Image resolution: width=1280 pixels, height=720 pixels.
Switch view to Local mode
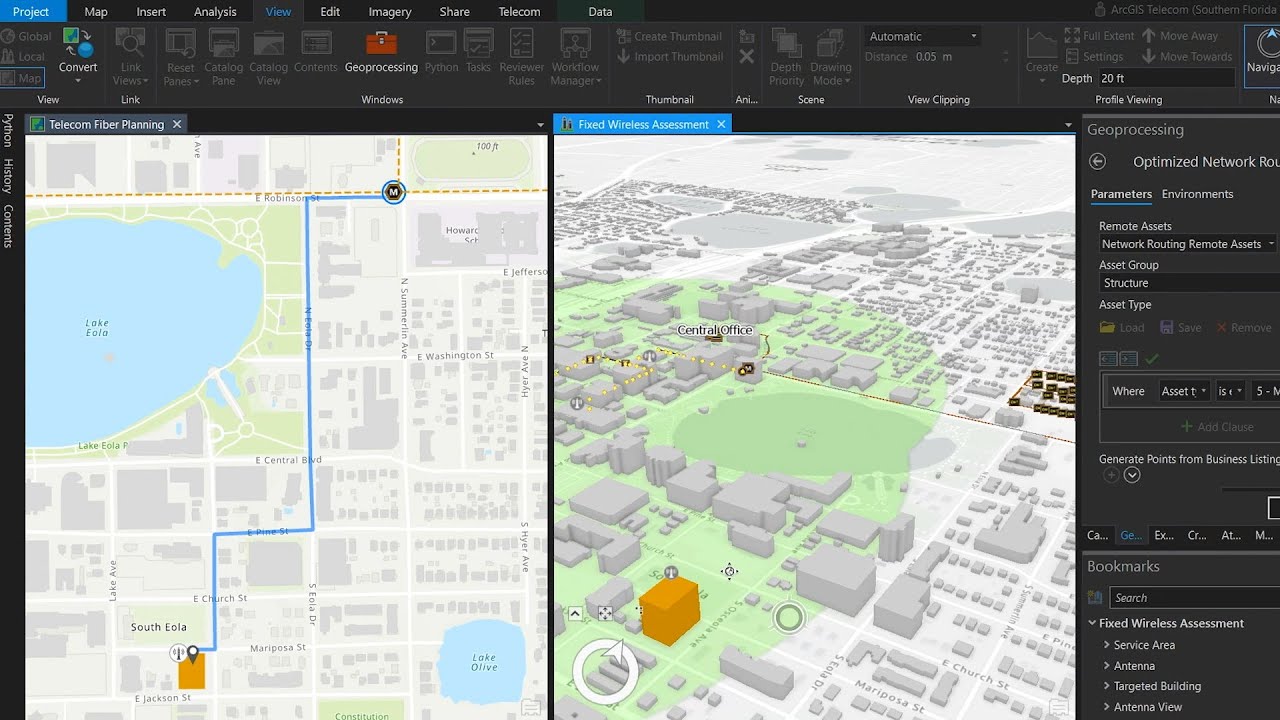coord(24,57)
